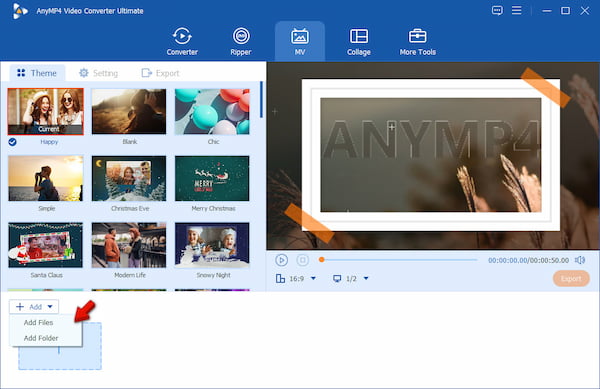Open the Converter module
Viewport: 600px width, 389px height.
(x=182, y=41)
